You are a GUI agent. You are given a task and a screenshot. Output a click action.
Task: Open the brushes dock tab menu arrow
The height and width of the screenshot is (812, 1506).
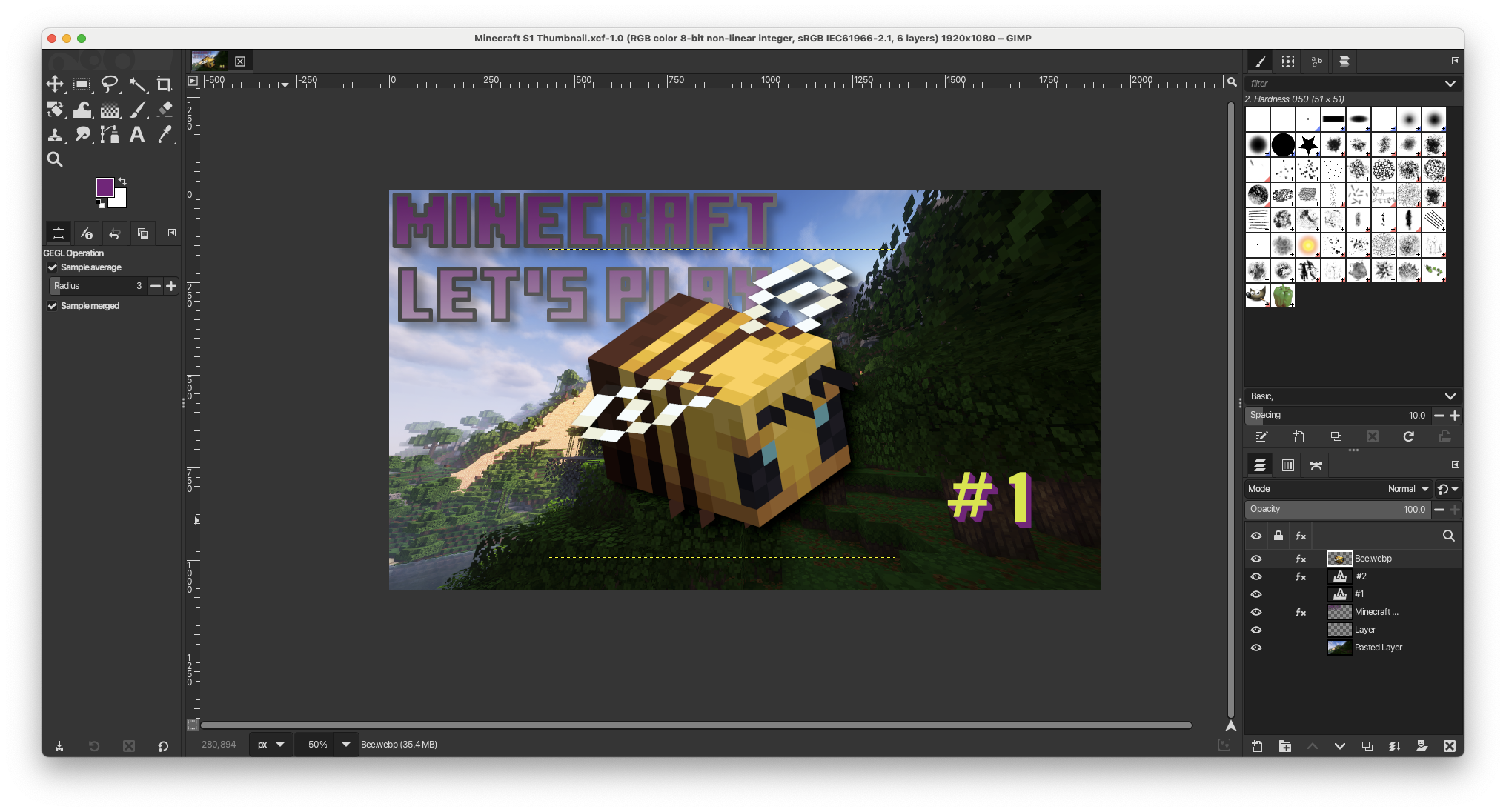pos(1455,61)
